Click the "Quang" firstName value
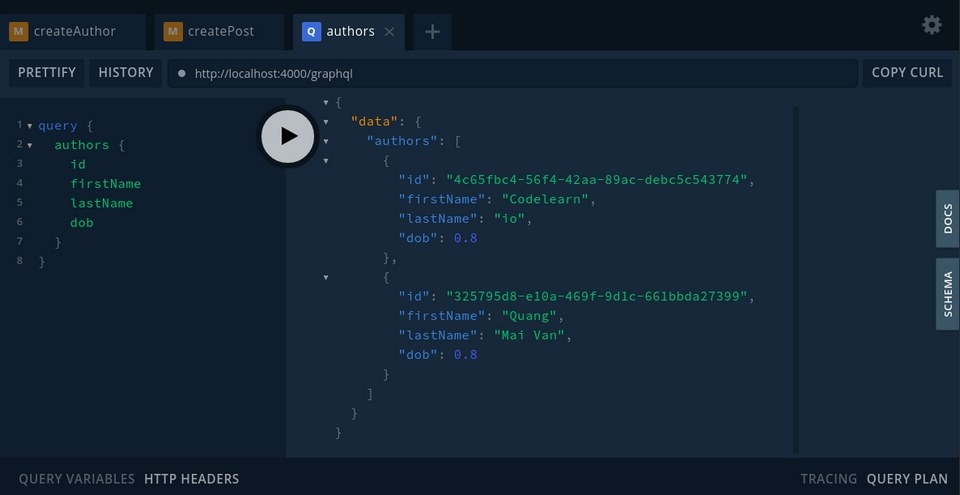Screen dimensions: 960x495 tap(529, 316)
